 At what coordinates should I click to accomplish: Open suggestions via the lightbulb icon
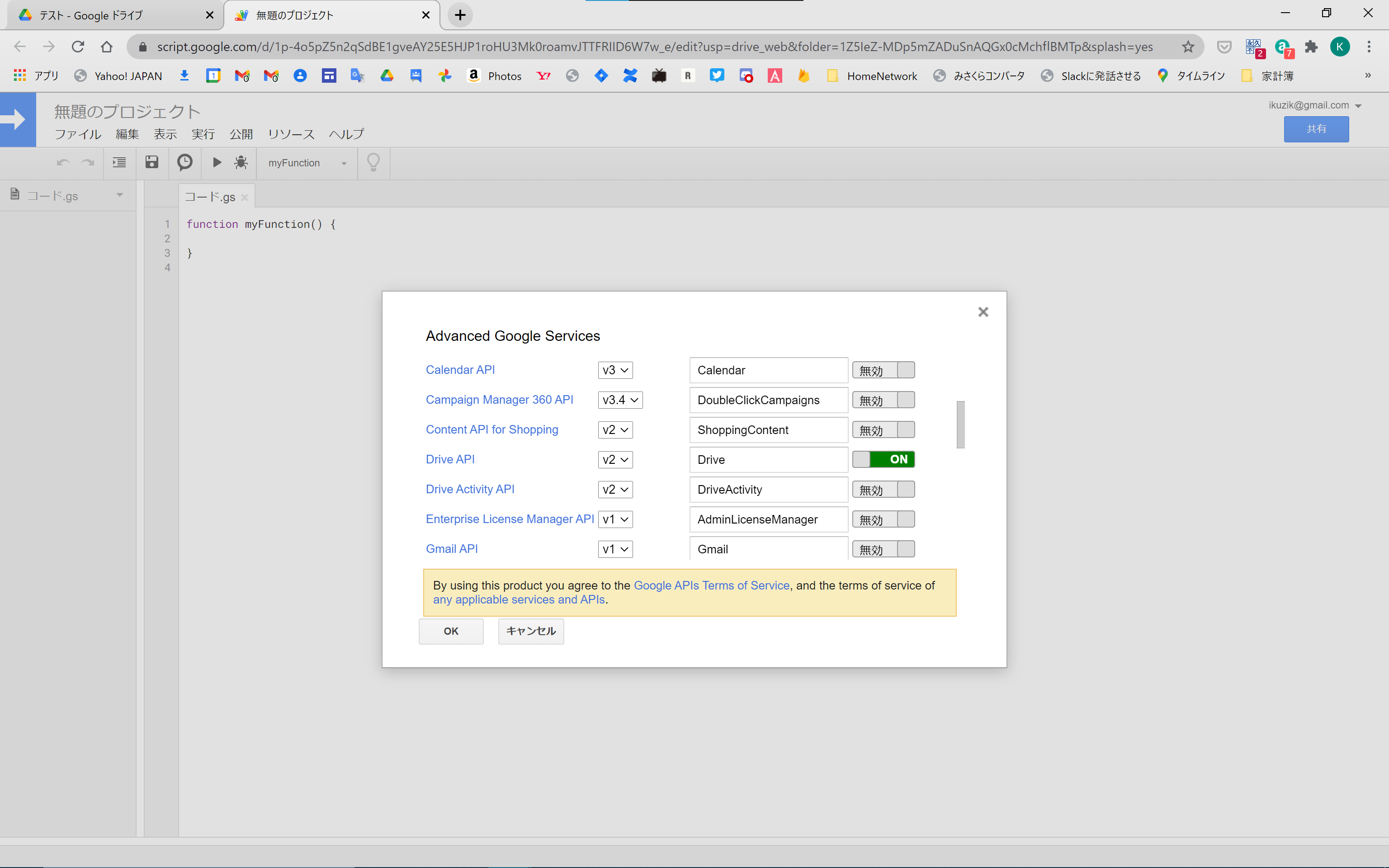373,162
